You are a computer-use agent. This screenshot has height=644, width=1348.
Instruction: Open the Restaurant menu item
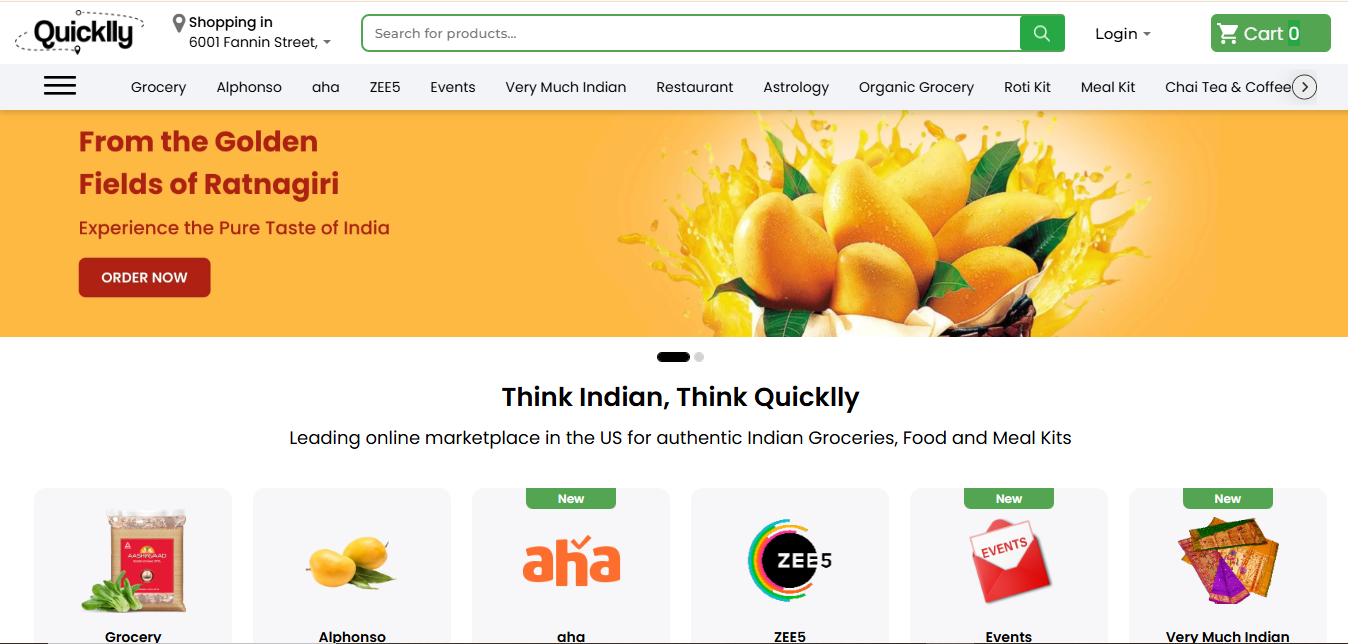pyautogui.click(x=695, y=87)
